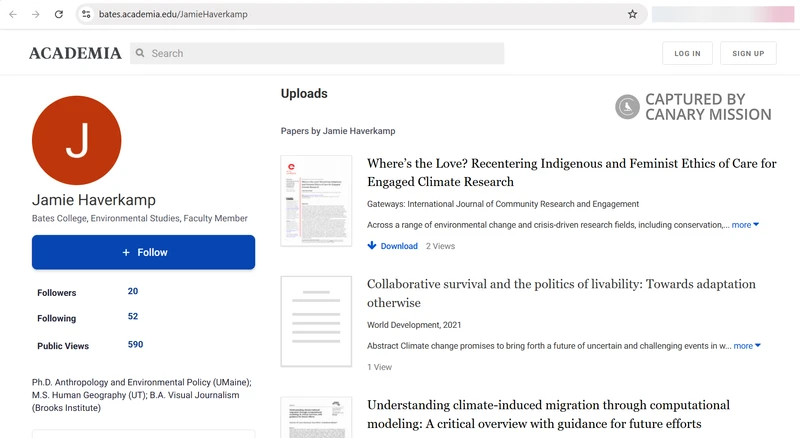Click the orange J profile avatar

77,140
